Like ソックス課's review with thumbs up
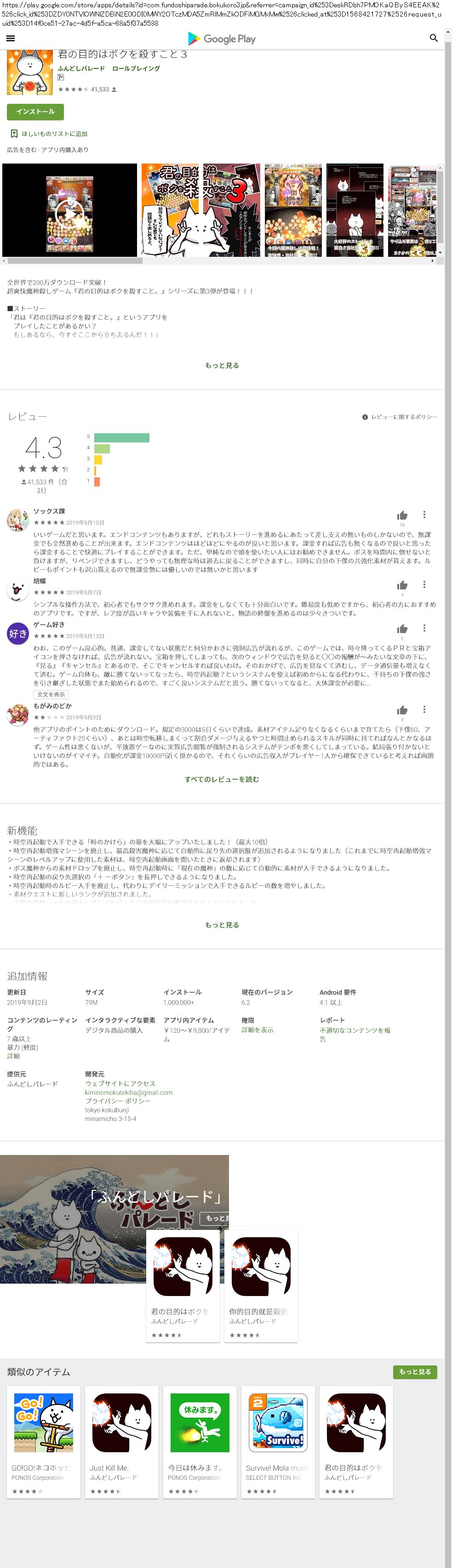 coord(402,515)
